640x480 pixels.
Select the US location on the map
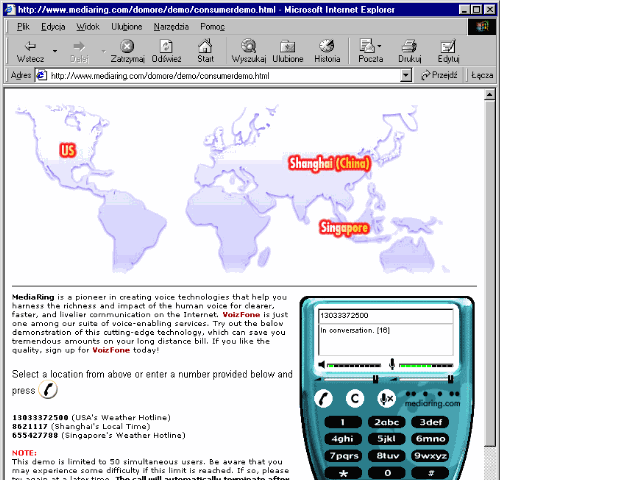click(x=68, y=150)
